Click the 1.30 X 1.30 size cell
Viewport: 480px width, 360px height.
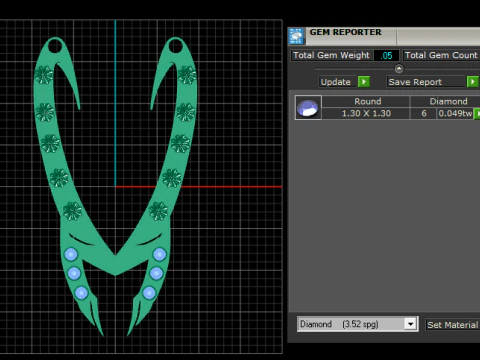pos(366,113)
